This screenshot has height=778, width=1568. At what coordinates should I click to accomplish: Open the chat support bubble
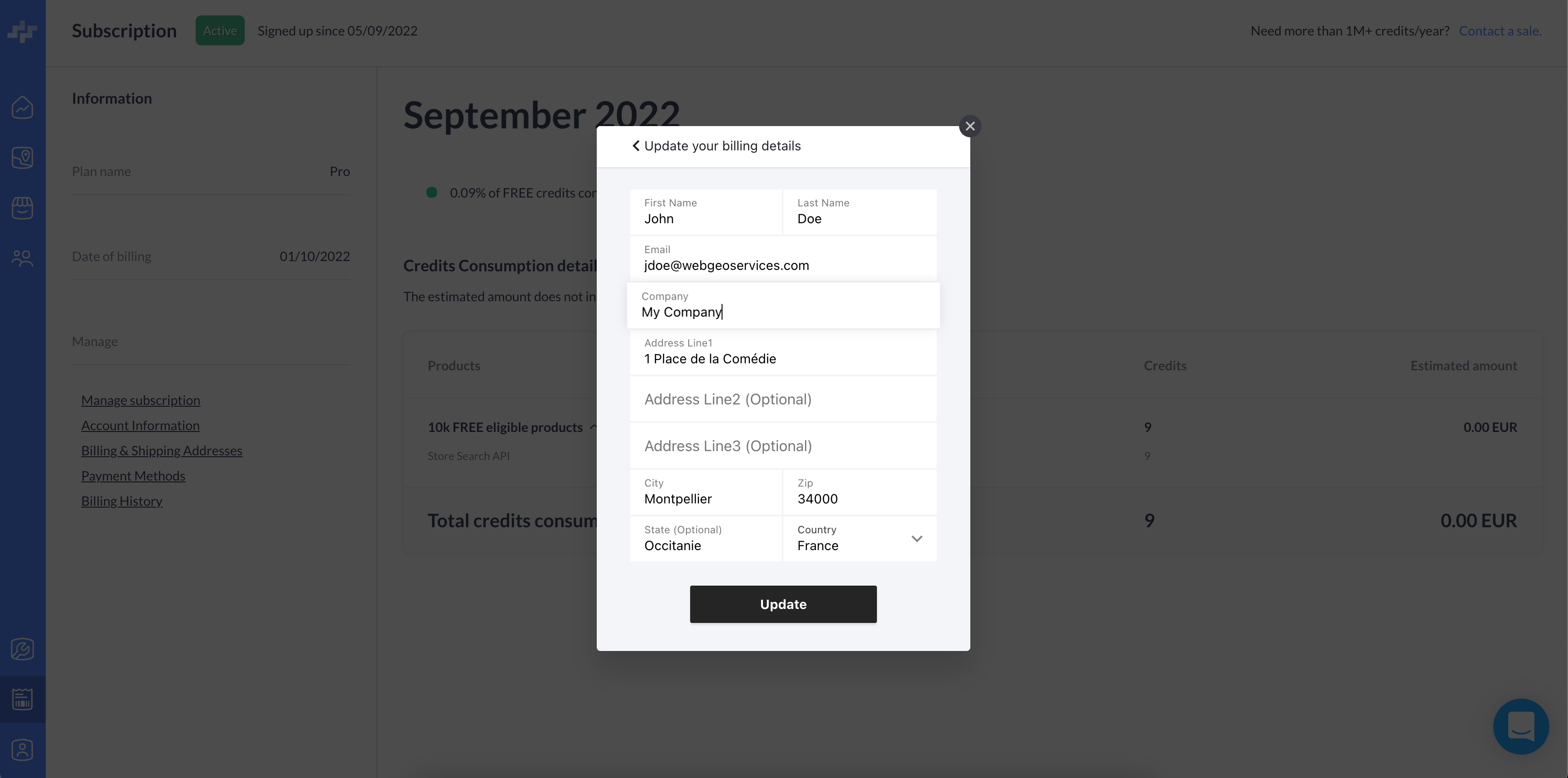pyautogui.click(x=1520, y=726)
